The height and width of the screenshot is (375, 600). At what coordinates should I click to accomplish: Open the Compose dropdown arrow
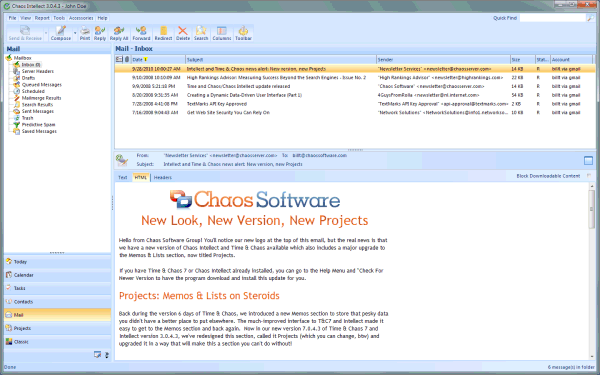(x=75, y=33)
